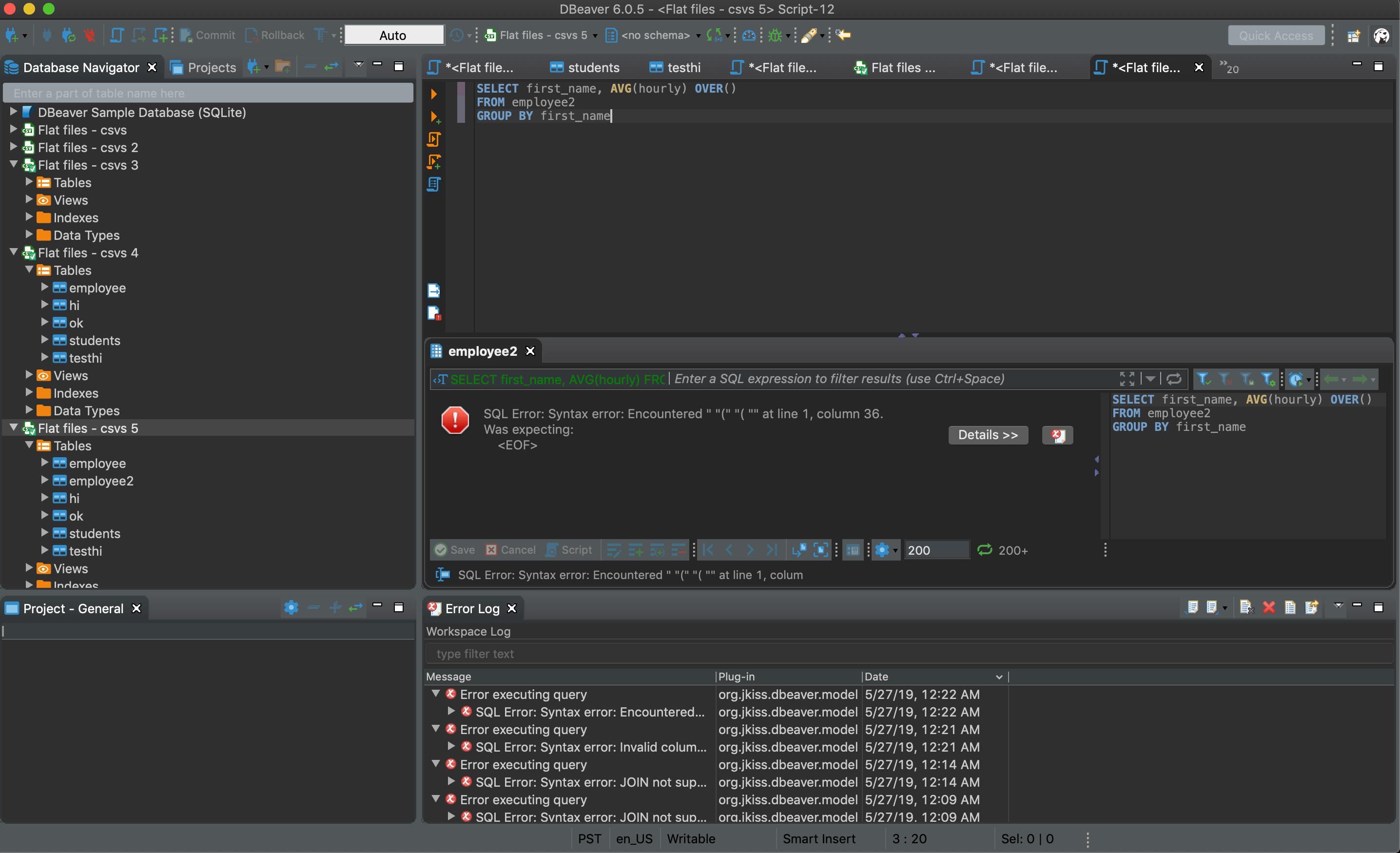Expand the DBeaver Sample Database node
1400x853 pixels.
point(13,112)
